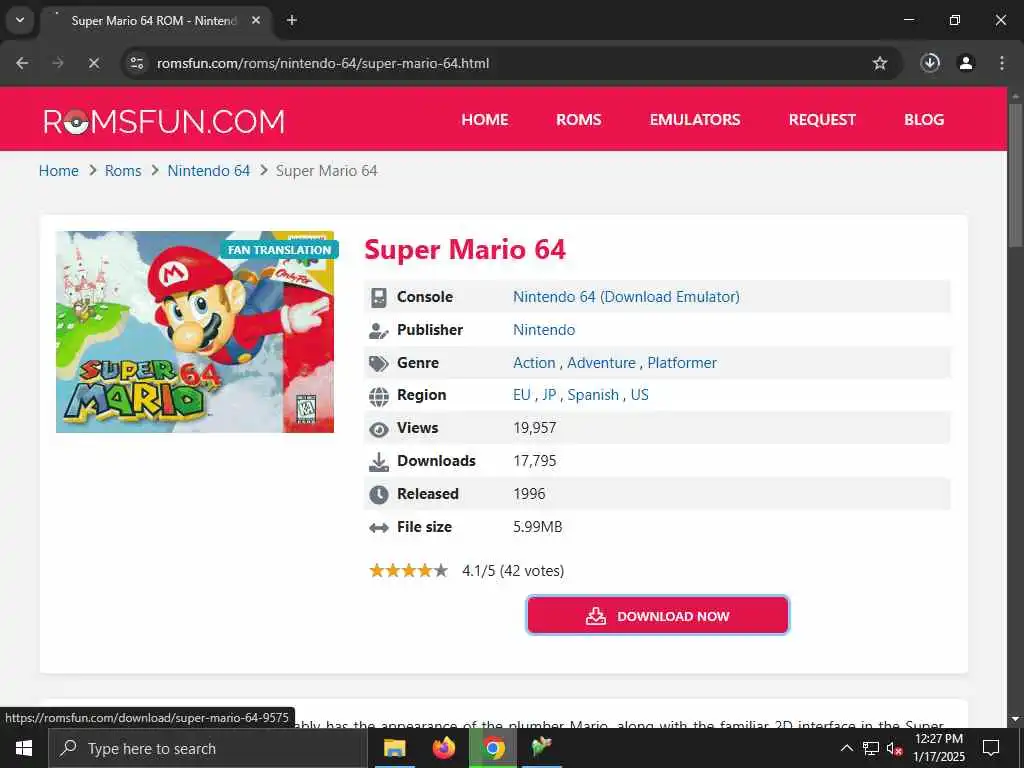Click the muted volume tray icon

click(x=895, y=748)
